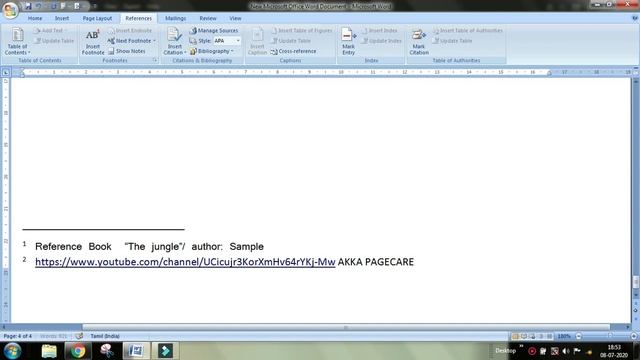Click Update Table in the Captions group
Screen dimensions: 640x360
point(291,41)
